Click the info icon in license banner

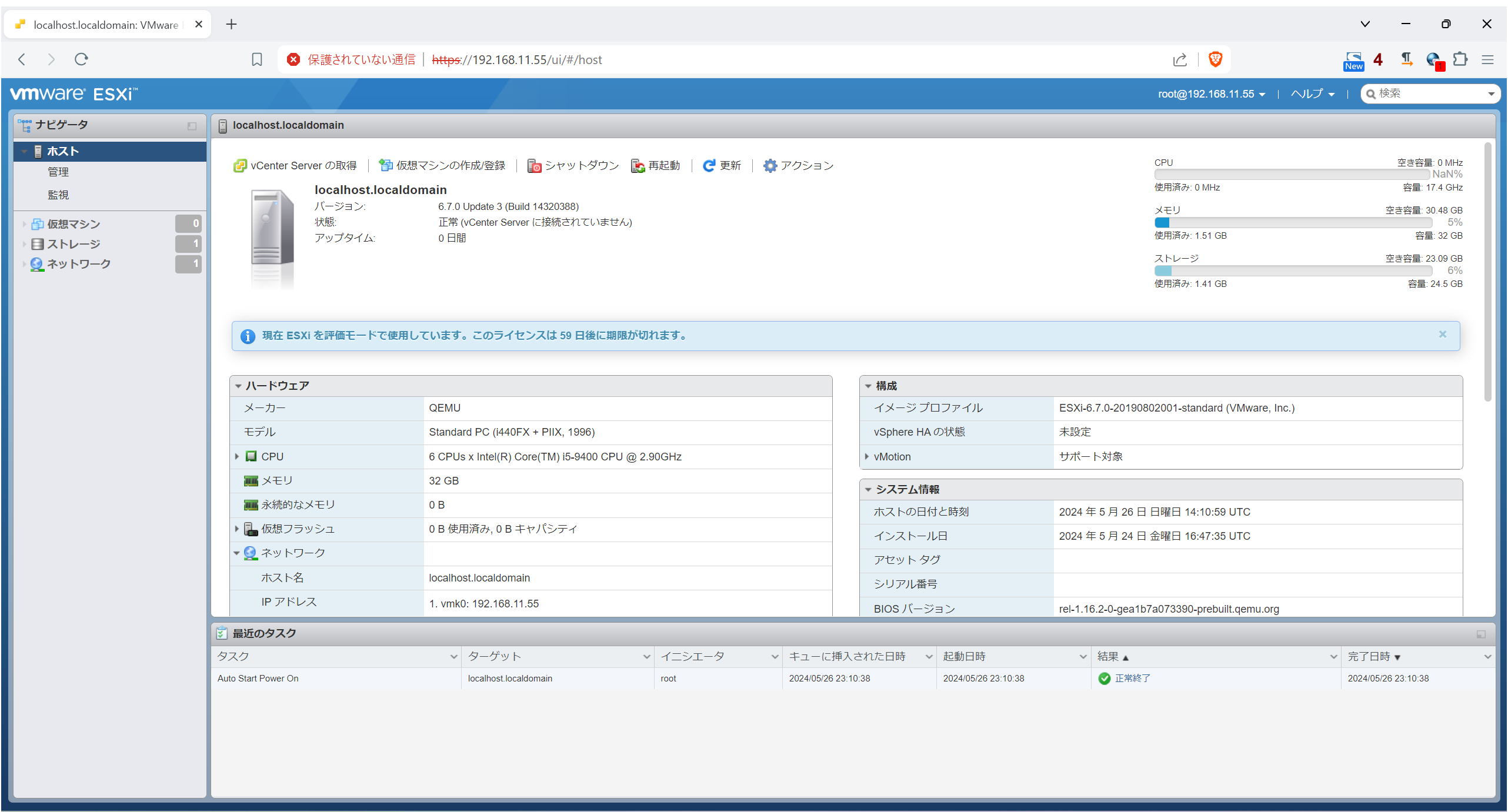248,336
